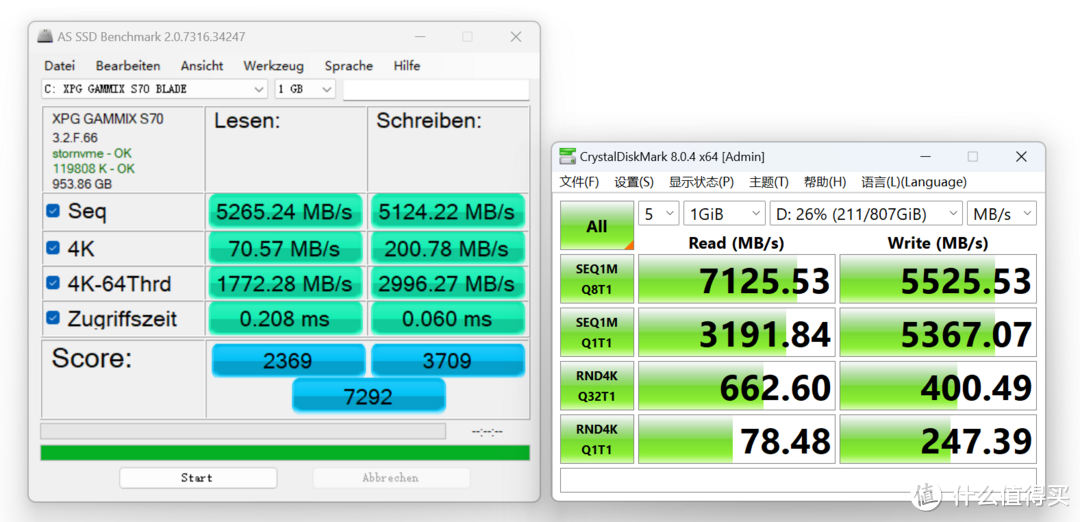Screen dimensions: 1080x522
Task: Click the elapsed time display --:--:--
Action: [x=487, y=432]
